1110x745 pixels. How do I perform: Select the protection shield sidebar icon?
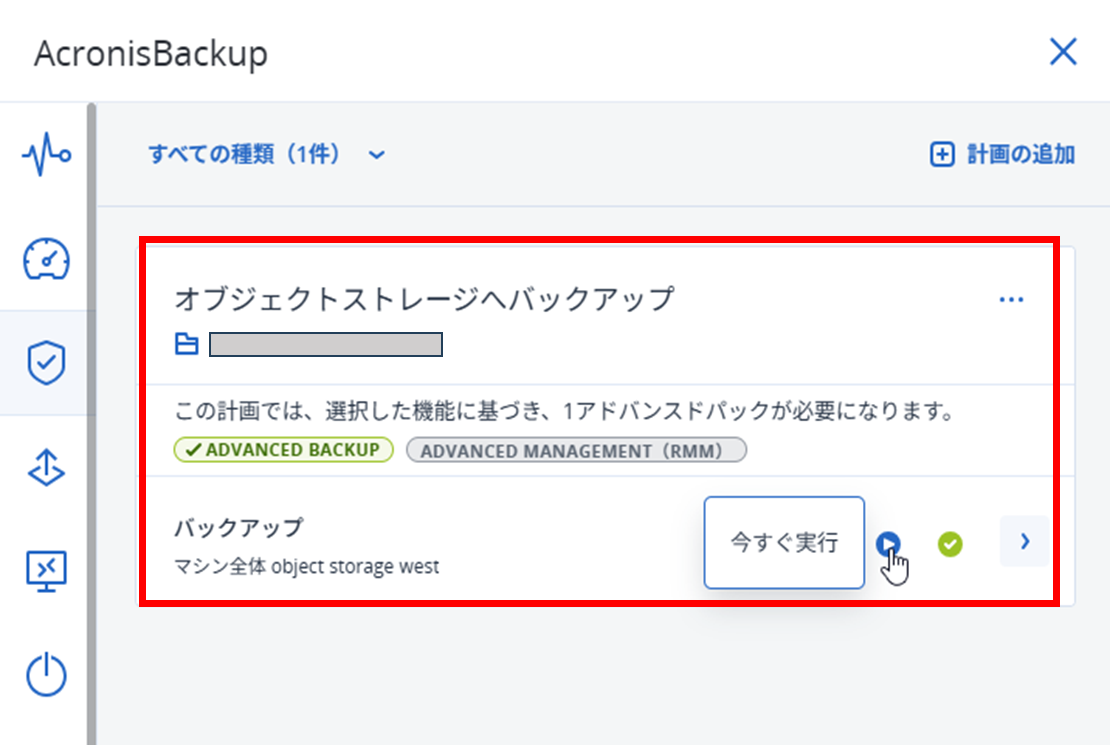pyautogui.click(x=46, y=365)
